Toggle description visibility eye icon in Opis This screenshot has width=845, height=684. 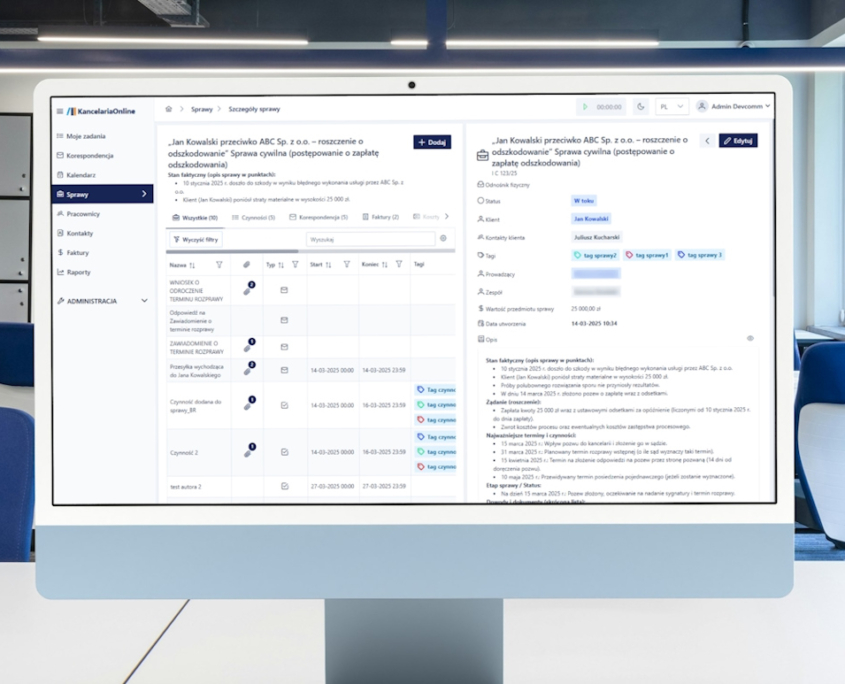point(750,339)
